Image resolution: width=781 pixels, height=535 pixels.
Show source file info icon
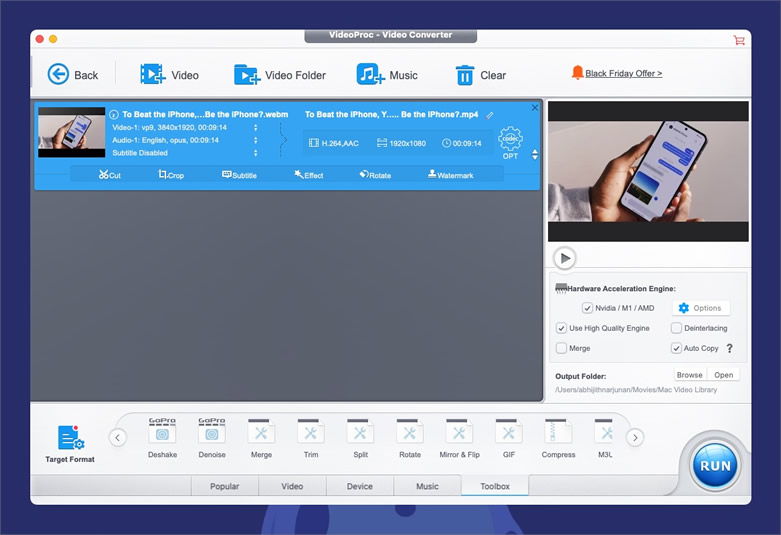pyautogui.click(x=114, y=115)
